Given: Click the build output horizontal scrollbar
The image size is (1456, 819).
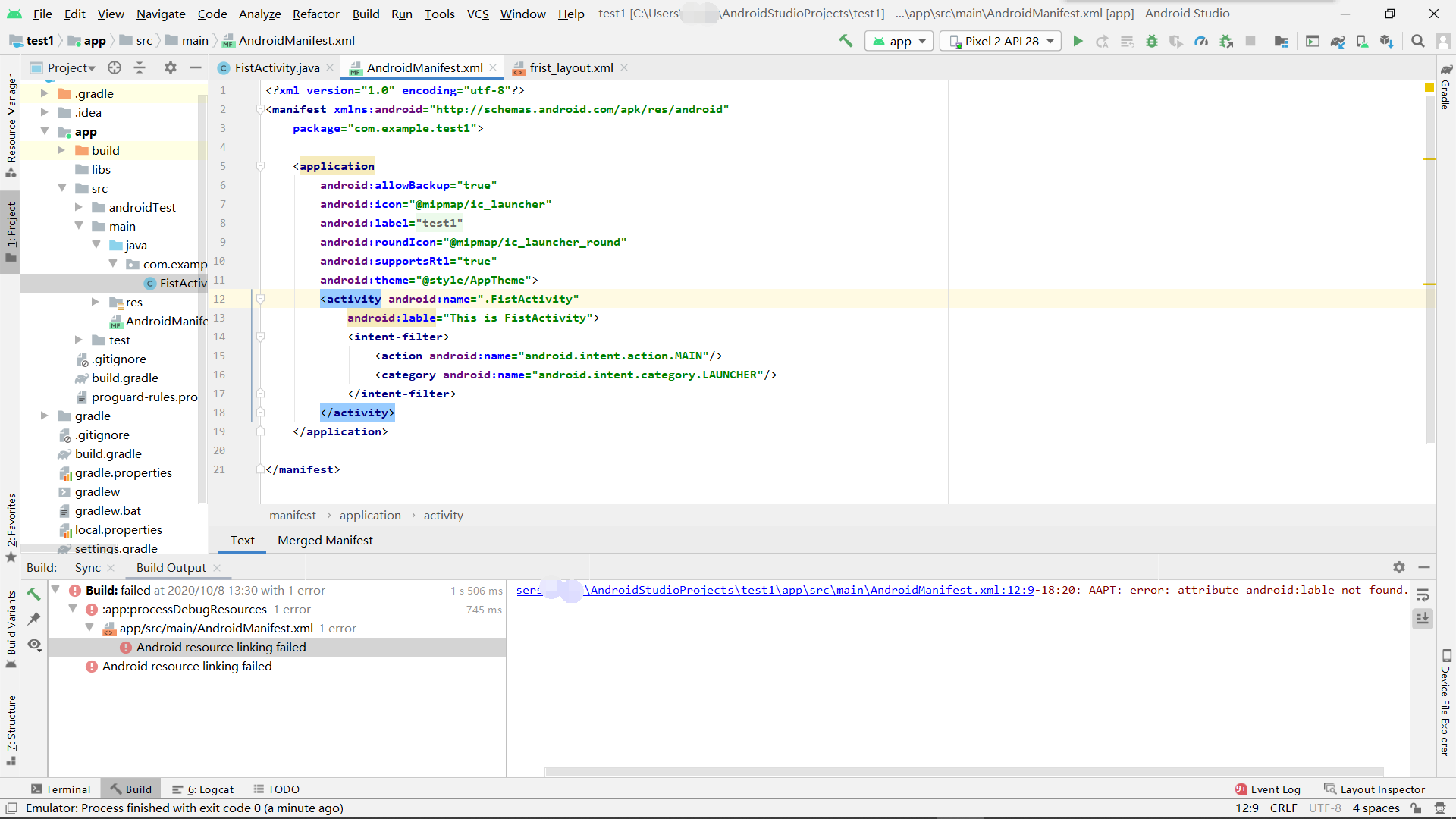Looking at the screenshot, I should (x=964, y=772).
